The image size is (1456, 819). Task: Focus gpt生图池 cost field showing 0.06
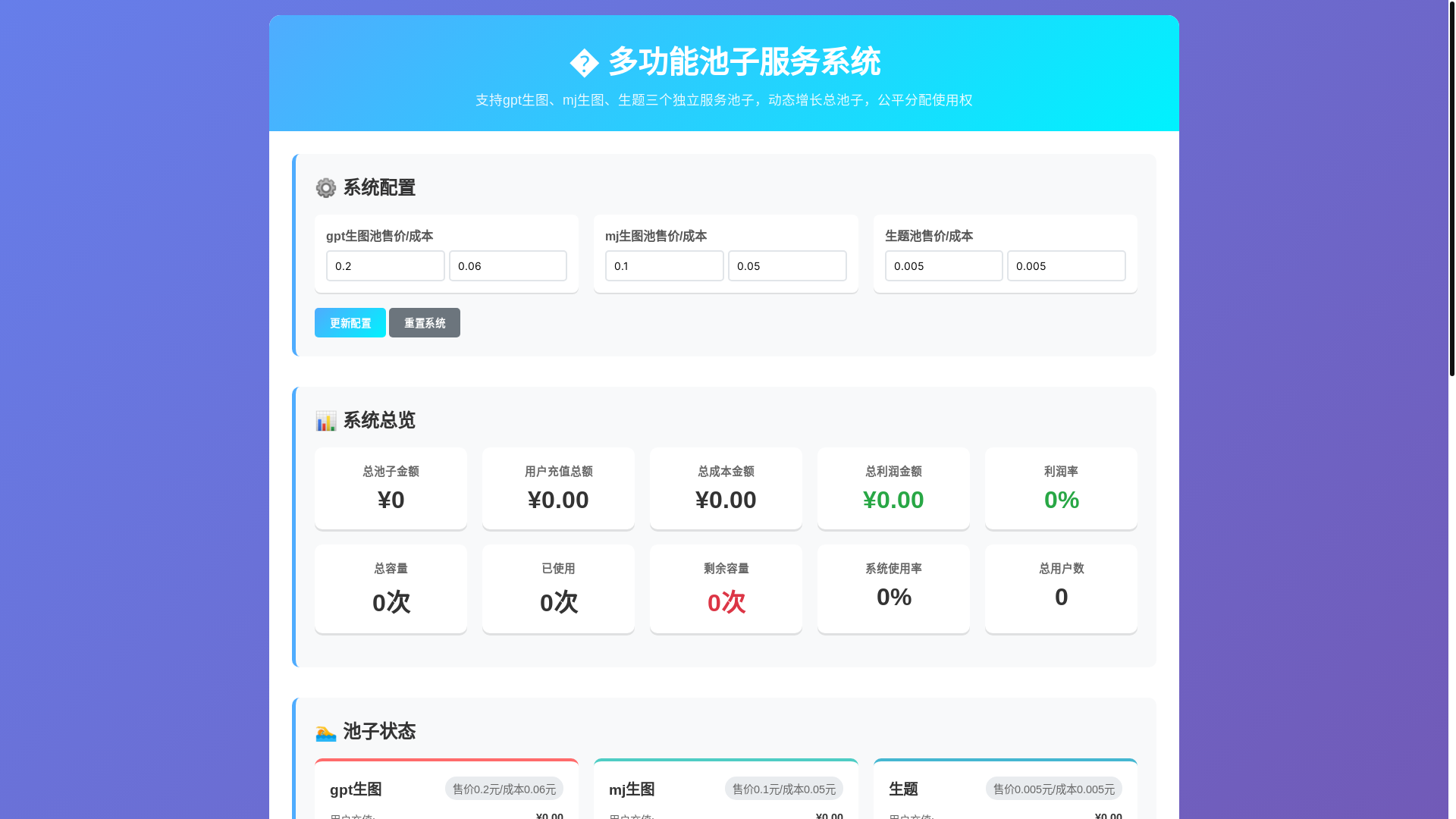coord(508,266)
